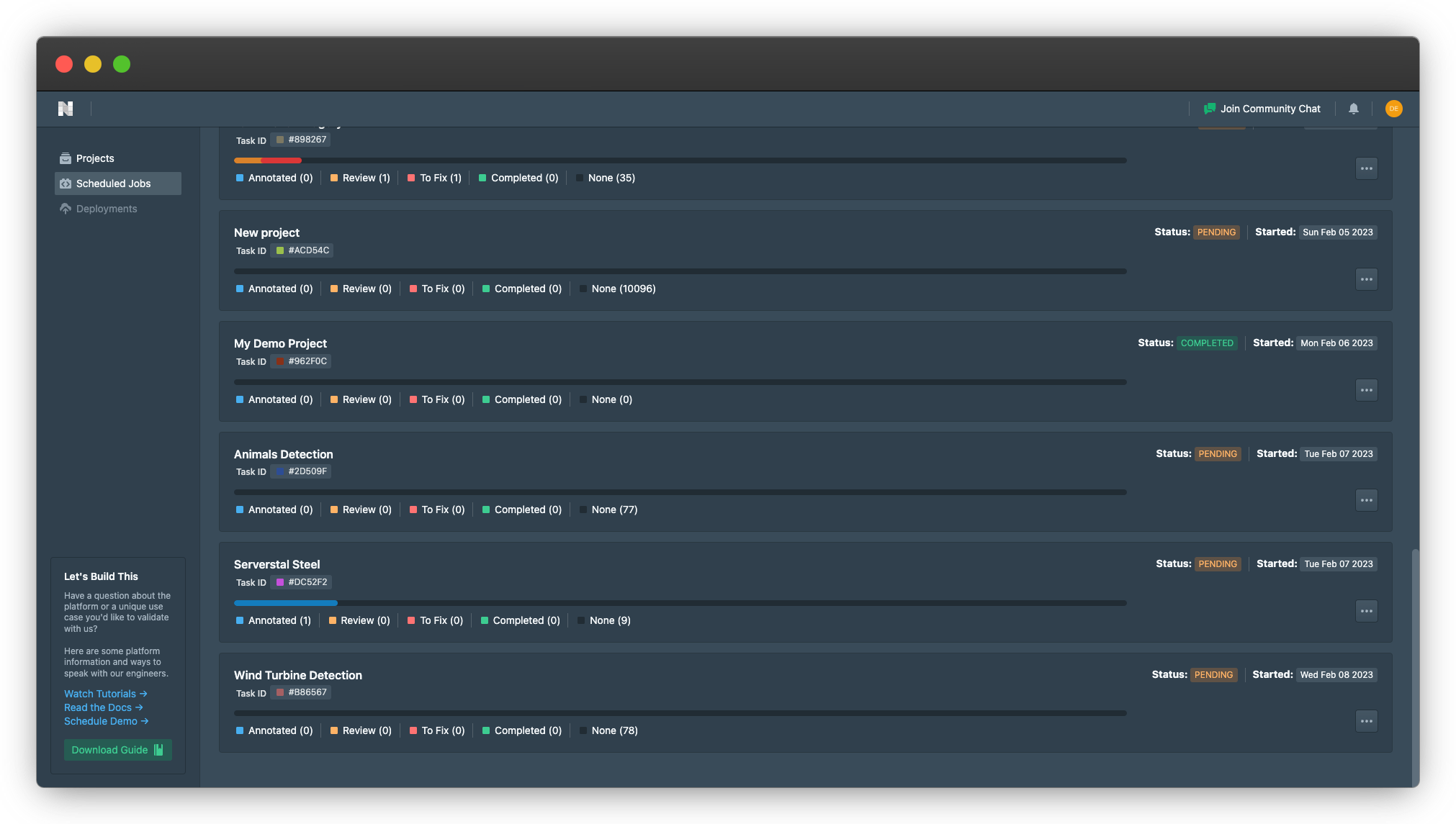Click the PENDING status of Wind Turbine Detection
The height and width of the screenshot is (824, 1456).
[1213, 675]
